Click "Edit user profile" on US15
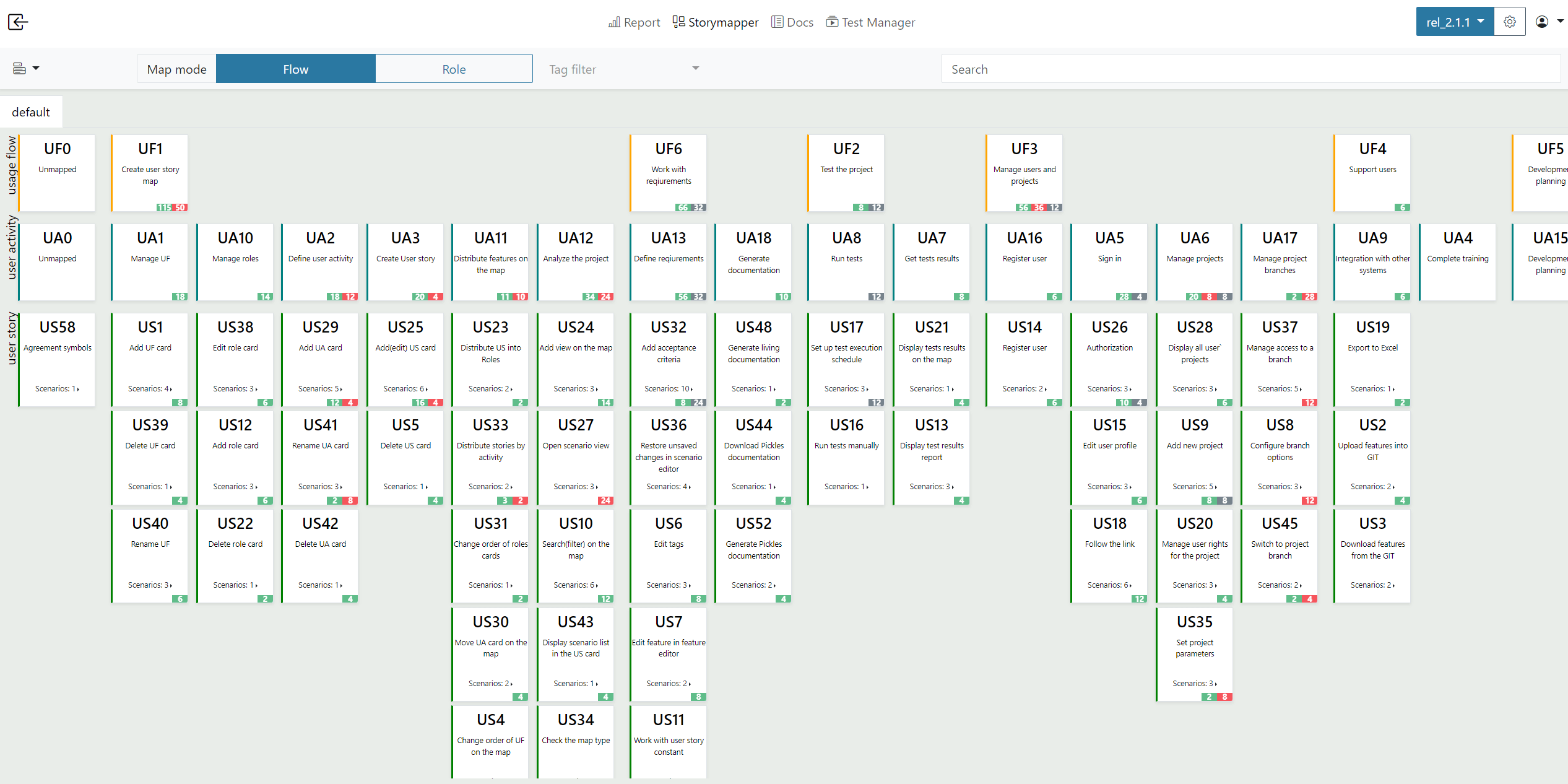 (1110, 446)
